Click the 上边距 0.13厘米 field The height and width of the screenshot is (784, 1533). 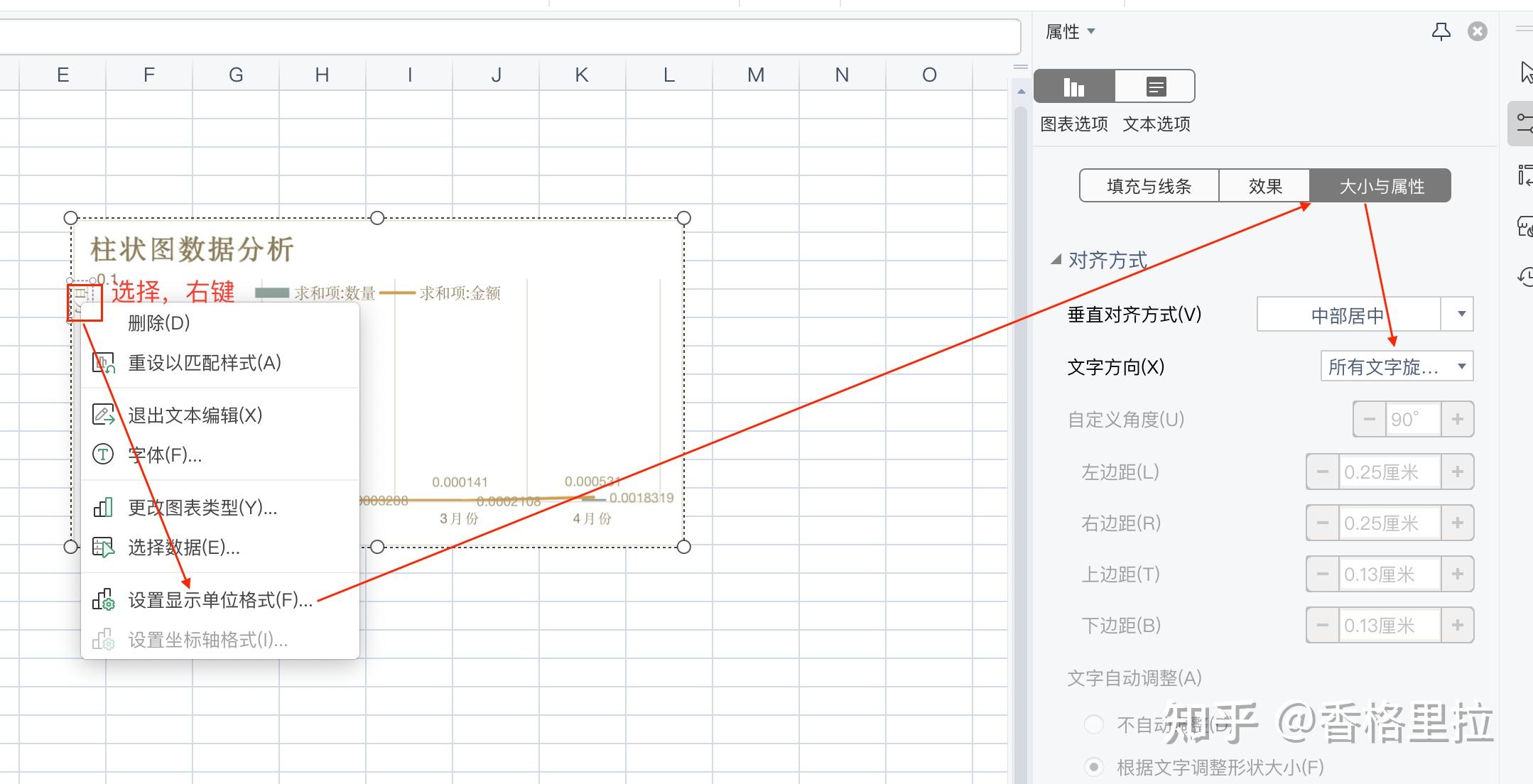(x=1390, y=574)
